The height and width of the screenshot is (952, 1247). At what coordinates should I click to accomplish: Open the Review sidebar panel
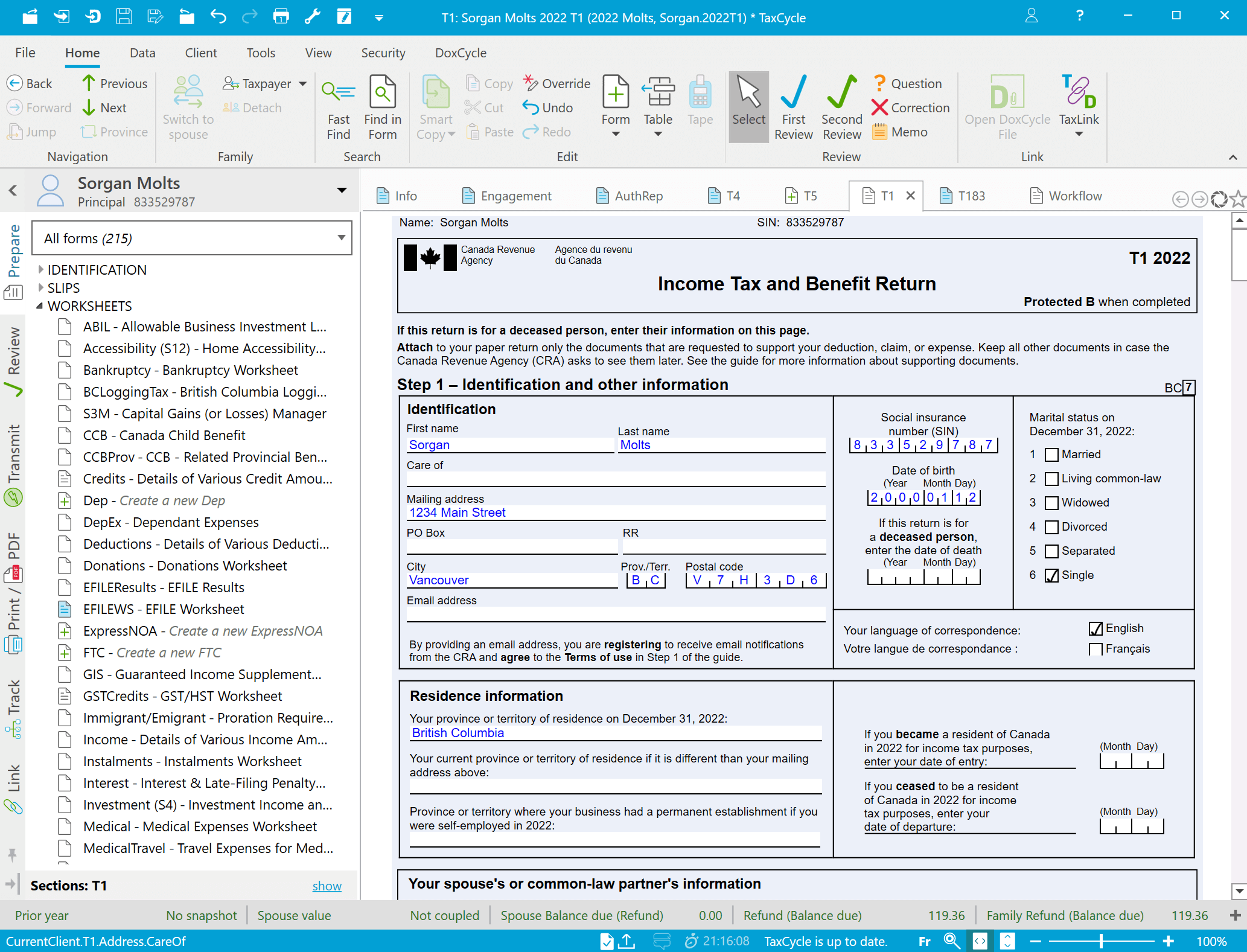click(x=13, y=361)
